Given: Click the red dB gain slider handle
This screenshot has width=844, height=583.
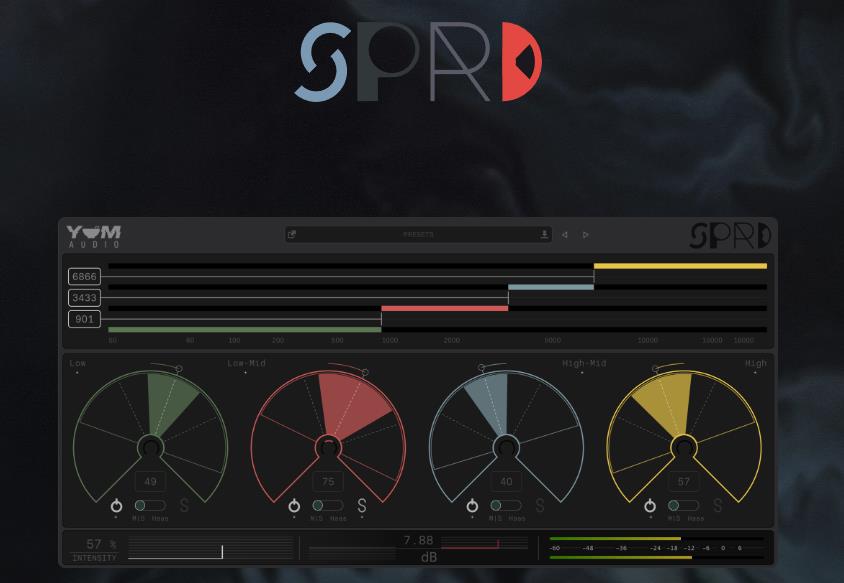Looking at the screenshot, I should tap(498, 544).
